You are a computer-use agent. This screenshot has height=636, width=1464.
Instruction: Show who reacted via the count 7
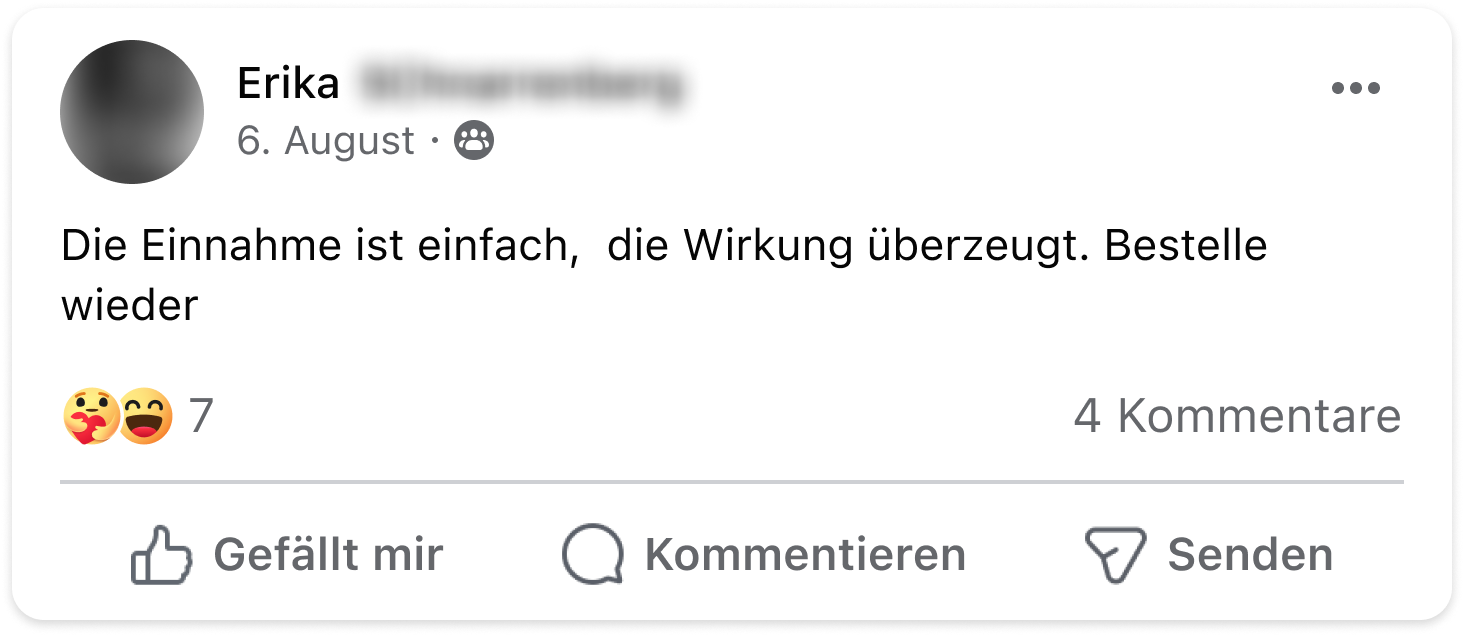(201, 416)
